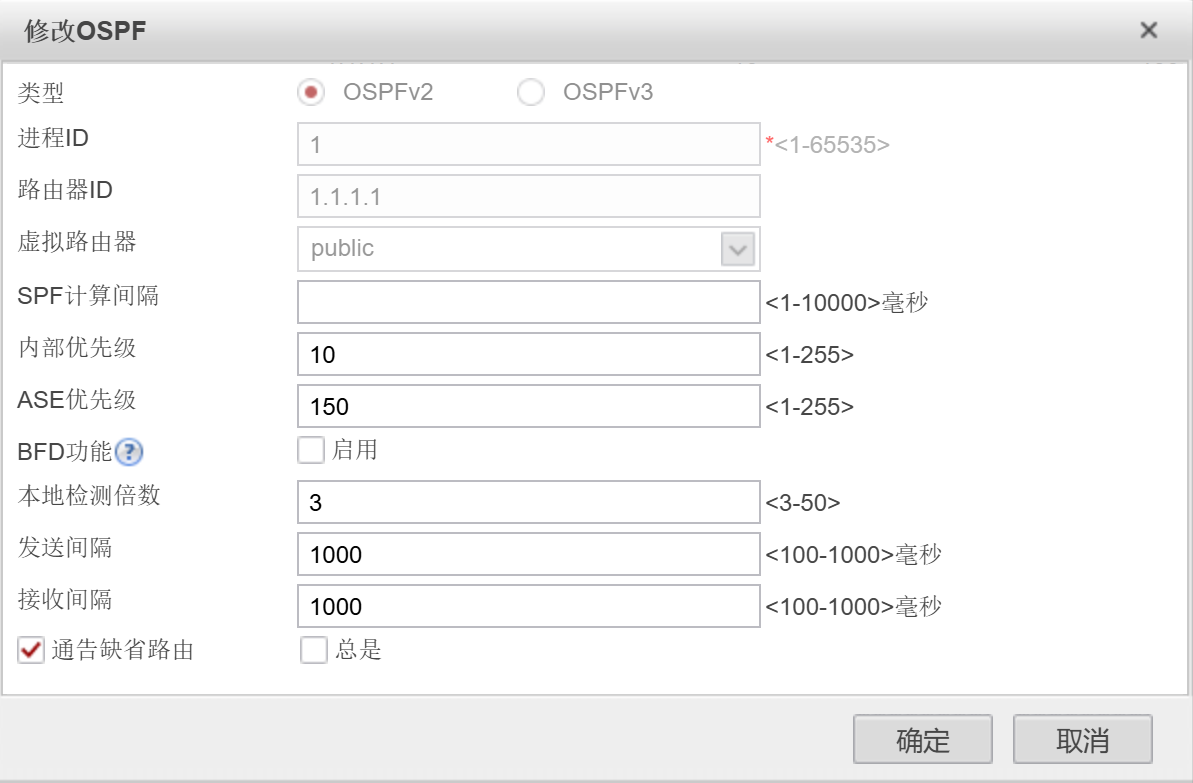Click the 取消 button
The height and width of the screenshot is (783, 1193).
pos(1082,740)
